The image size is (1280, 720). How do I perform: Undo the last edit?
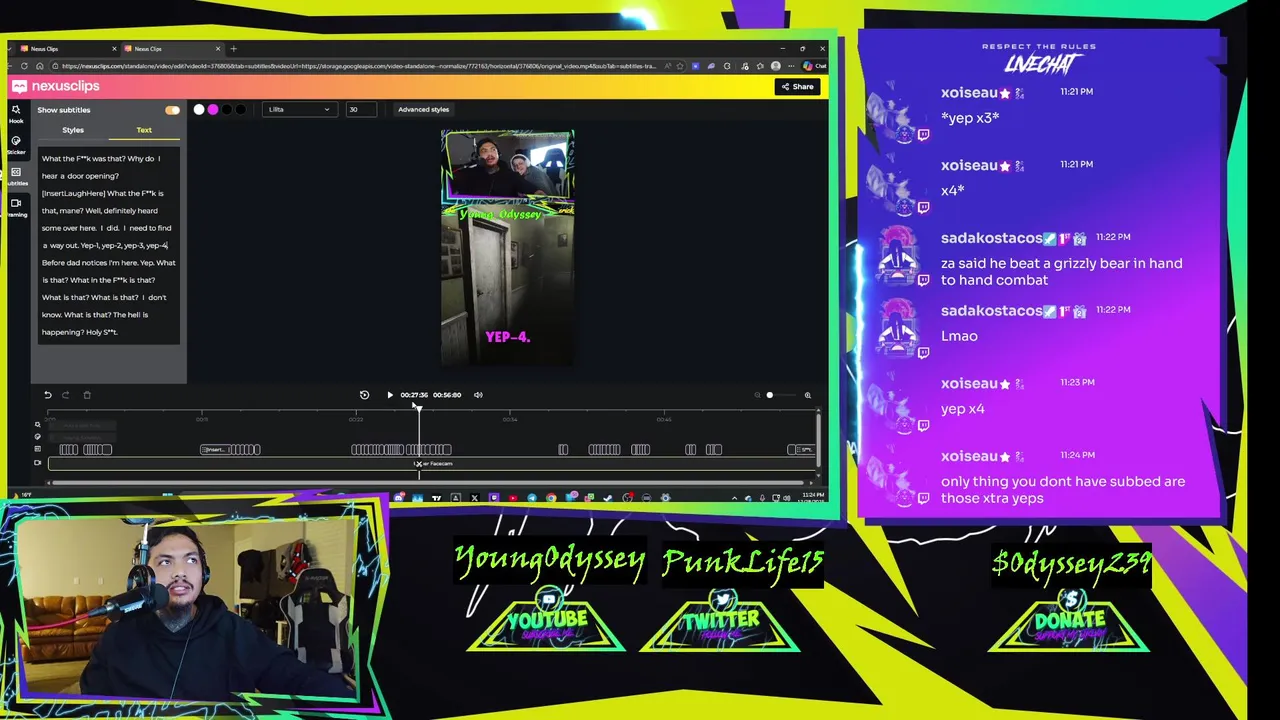[47, 395]
